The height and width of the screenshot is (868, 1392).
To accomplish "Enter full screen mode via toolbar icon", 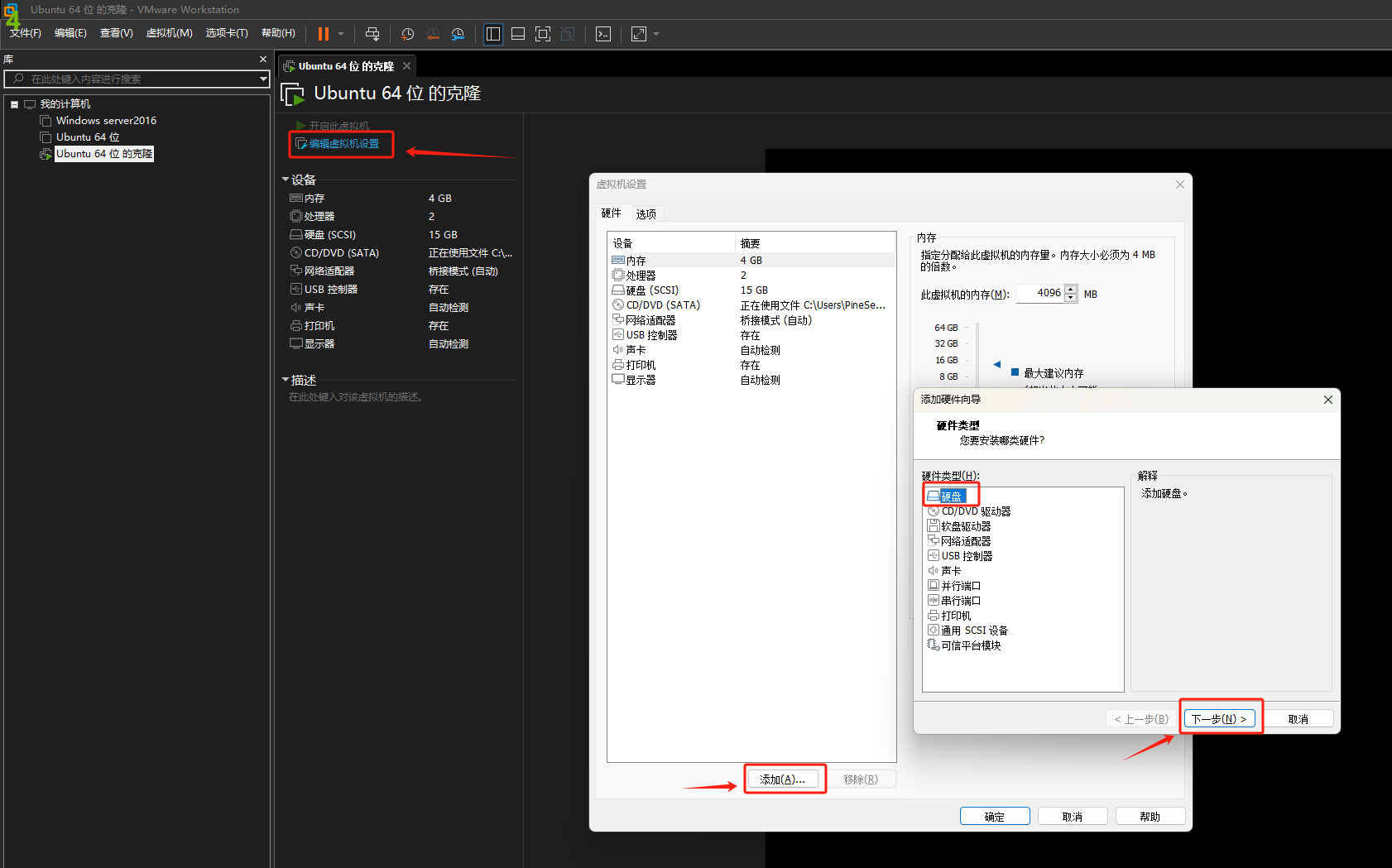I will 543,34.
